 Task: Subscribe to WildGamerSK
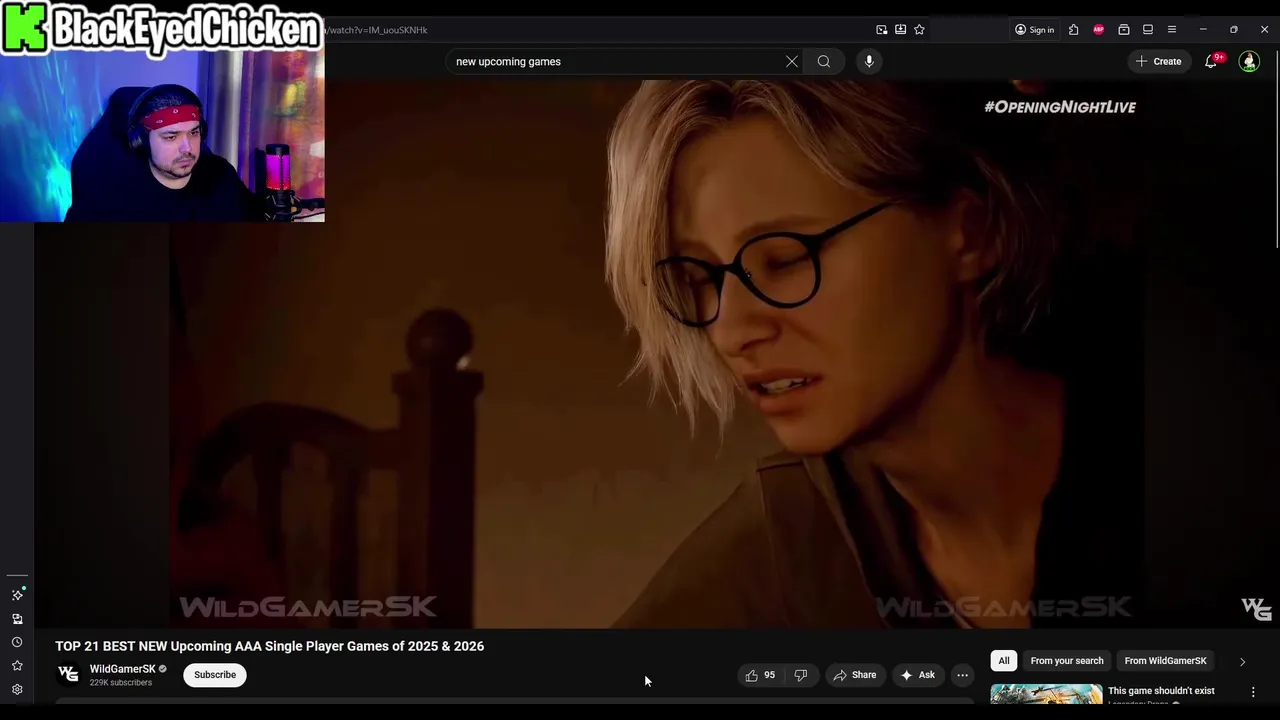(215, 675)
